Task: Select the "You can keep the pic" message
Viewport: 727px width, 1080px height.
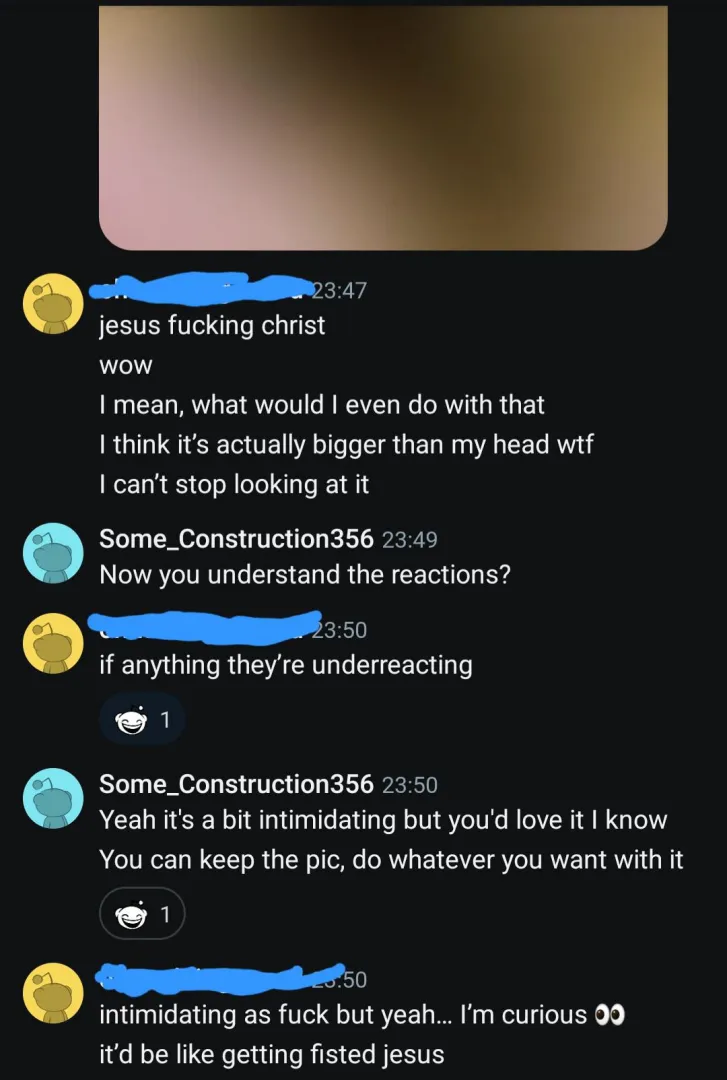Action: tap(391, 859)
